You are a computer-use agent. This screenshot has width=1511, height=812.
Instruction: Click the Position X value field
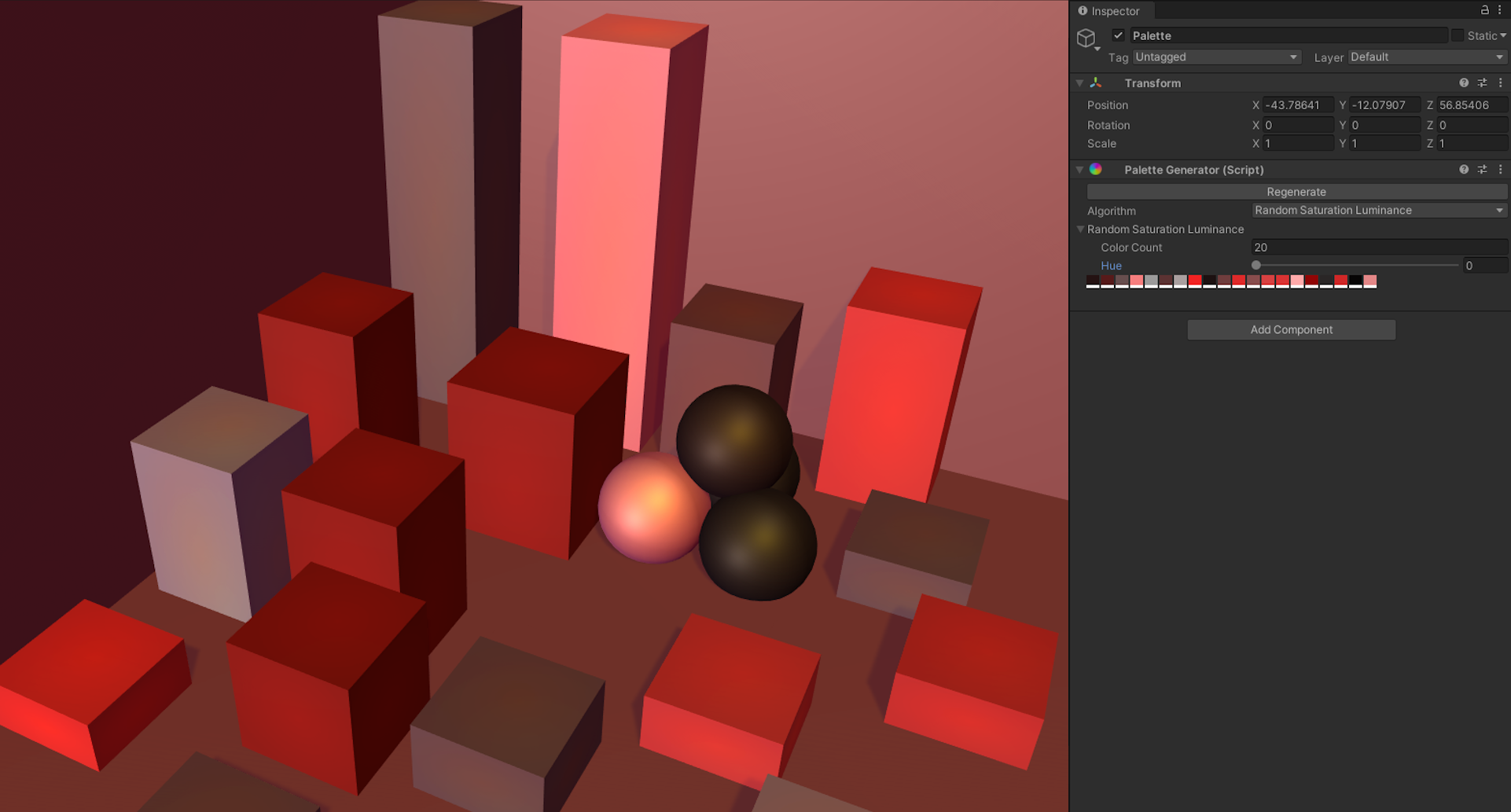click(1298, 105)
